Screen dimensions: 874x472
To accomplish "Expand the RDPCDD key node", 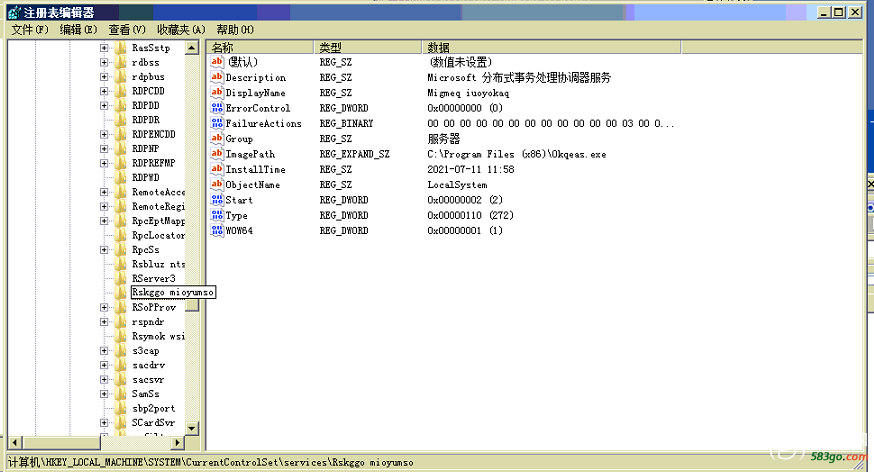I will click(x=104, y=91).
